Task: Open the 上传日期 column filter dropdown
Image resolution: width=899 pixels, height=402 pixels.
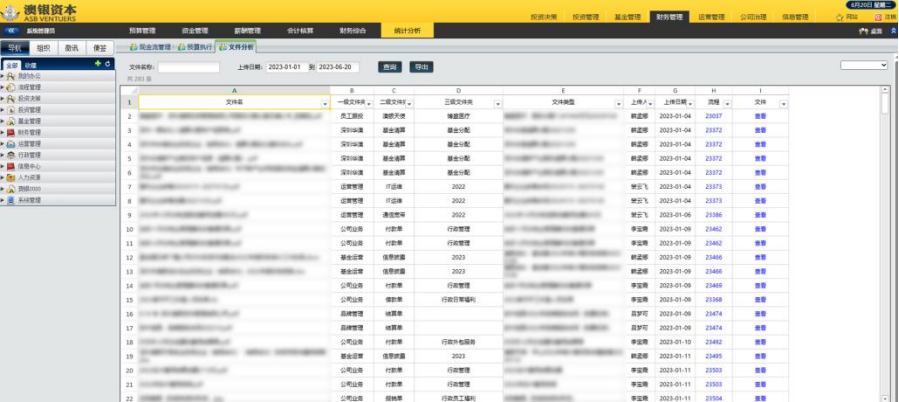Action: [688, 103]
